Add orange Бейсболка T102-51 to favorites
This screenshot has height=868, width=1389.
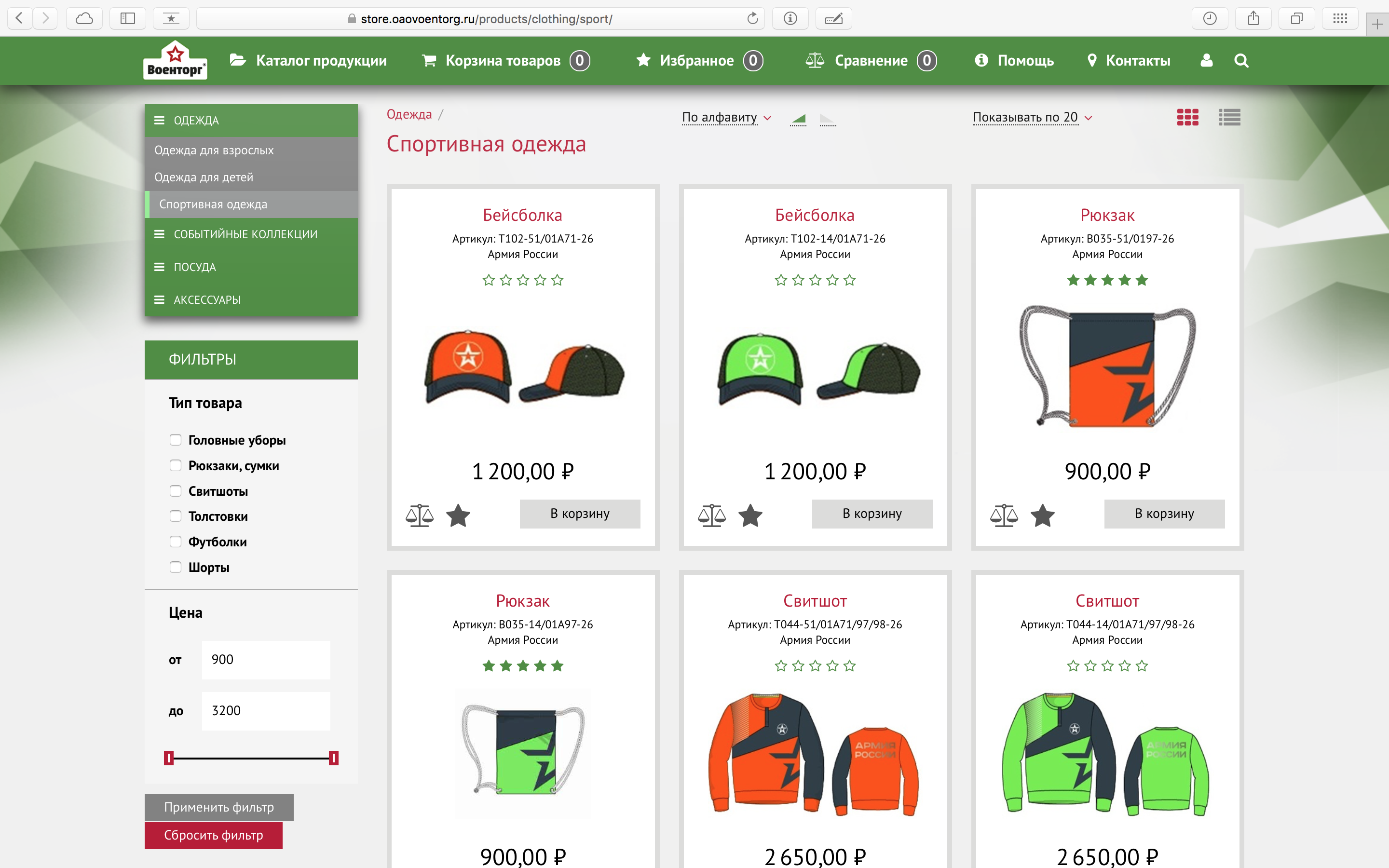coord(458,515)
